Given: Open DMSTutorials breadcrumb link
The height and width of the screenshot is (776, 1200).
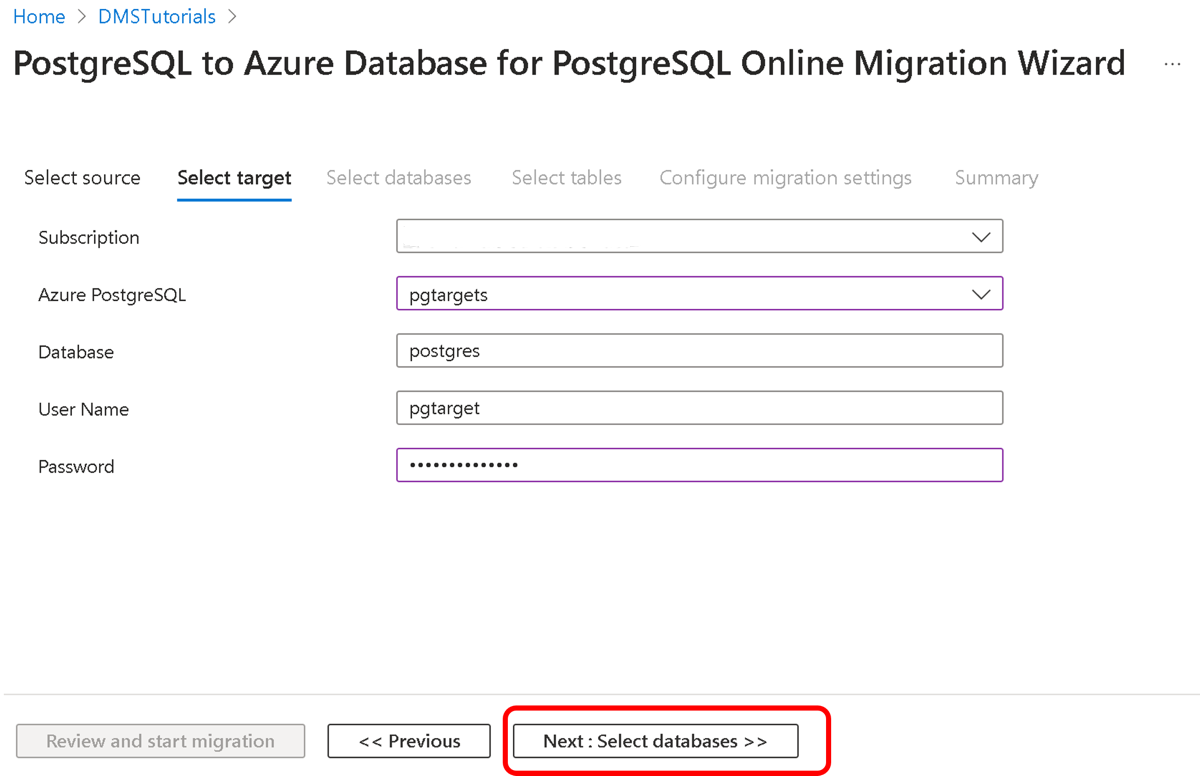Looking at the screenshot, I should coord(157,17).
